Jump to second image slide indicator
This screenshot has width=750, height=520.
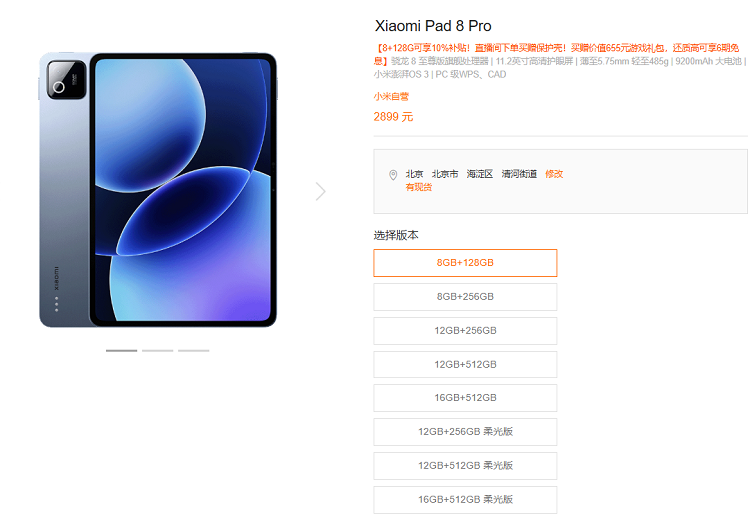point(157,351)
